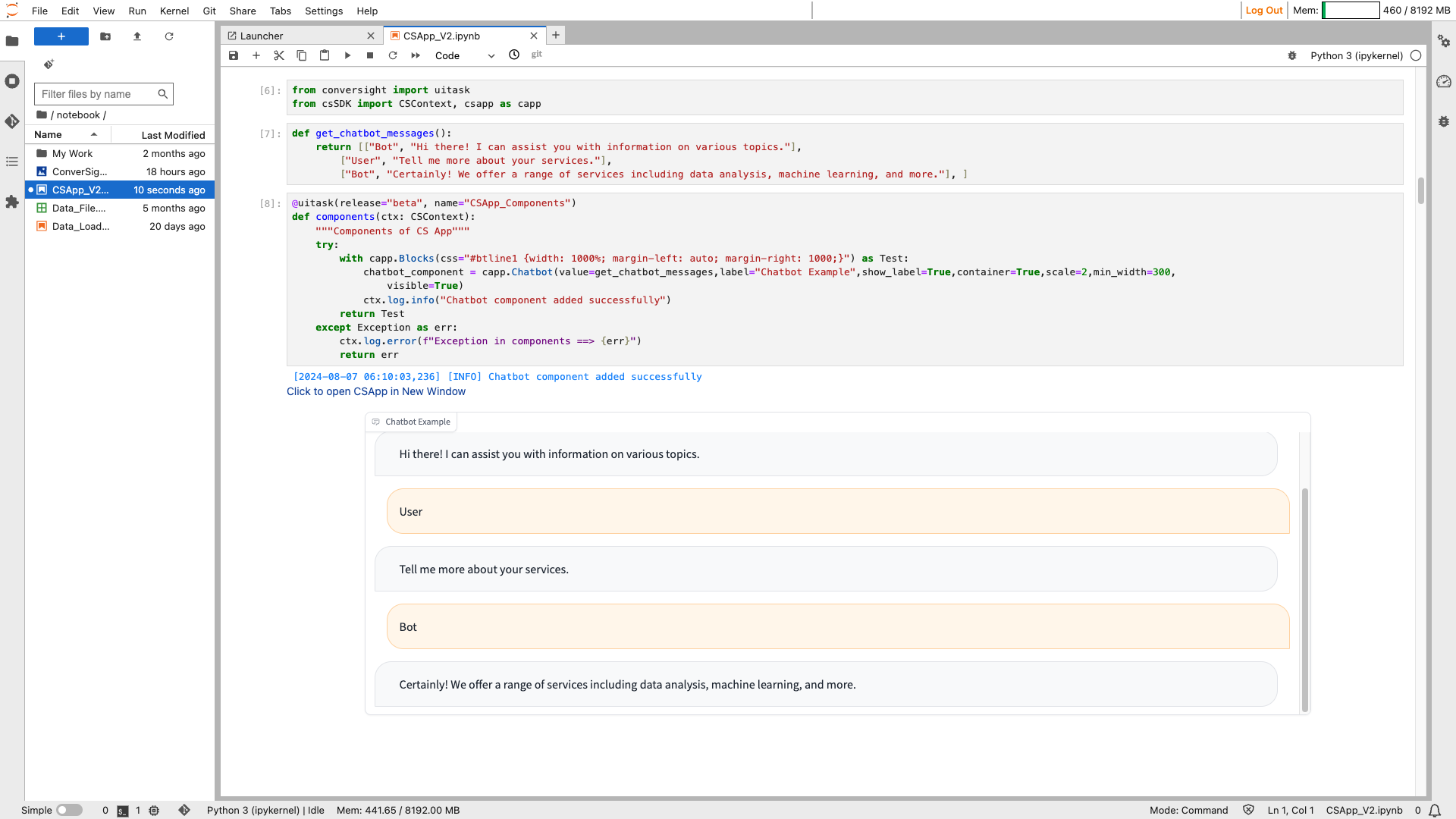Interrupt the kernel with stop icon

pos(370,55)
